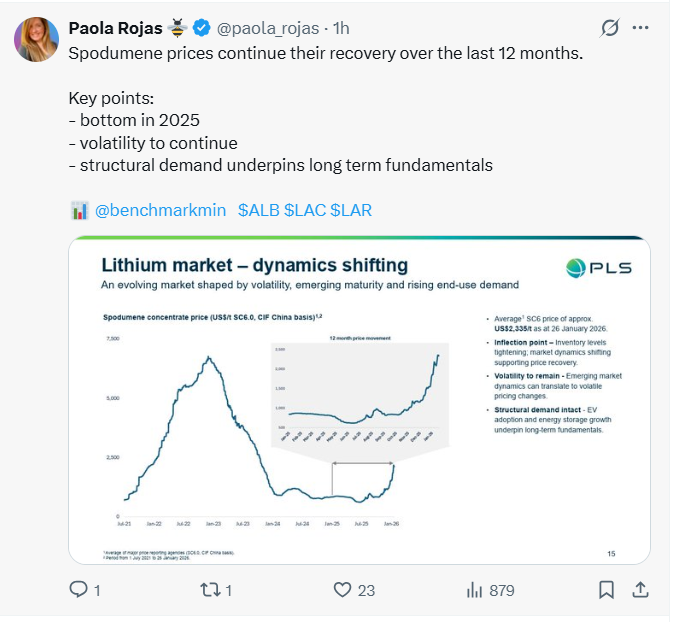Open the lithium market chart image
The height and width of the screenshot is (622, 677).
click(359, 400)
